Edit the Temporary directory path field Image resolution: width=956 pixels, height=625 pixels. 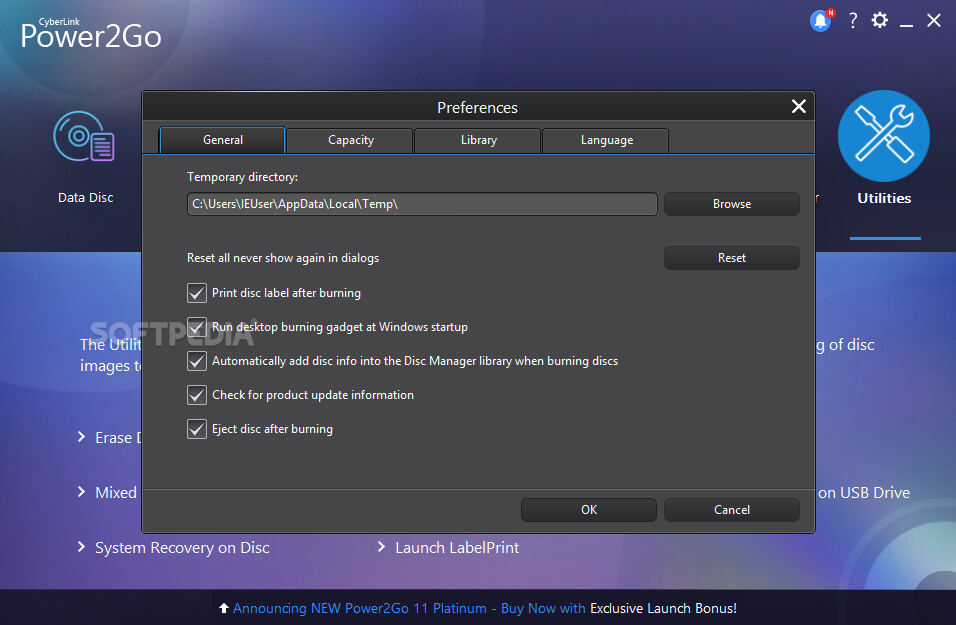pyautogui.click(x=422, y=204)
